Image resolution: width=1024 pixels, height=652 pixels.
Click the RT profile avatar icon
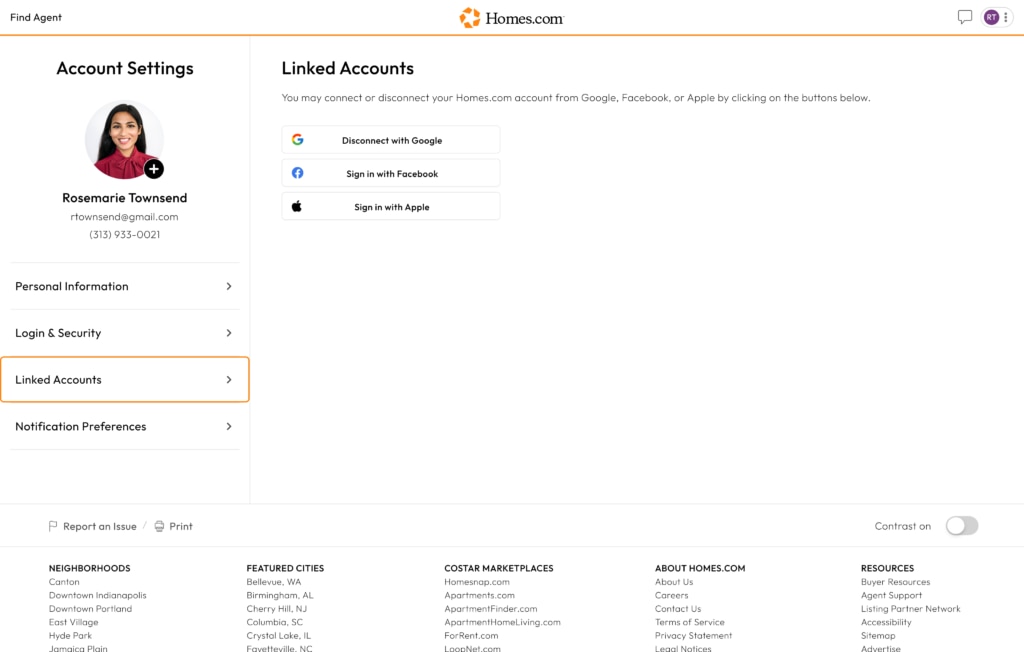(990, 17)
